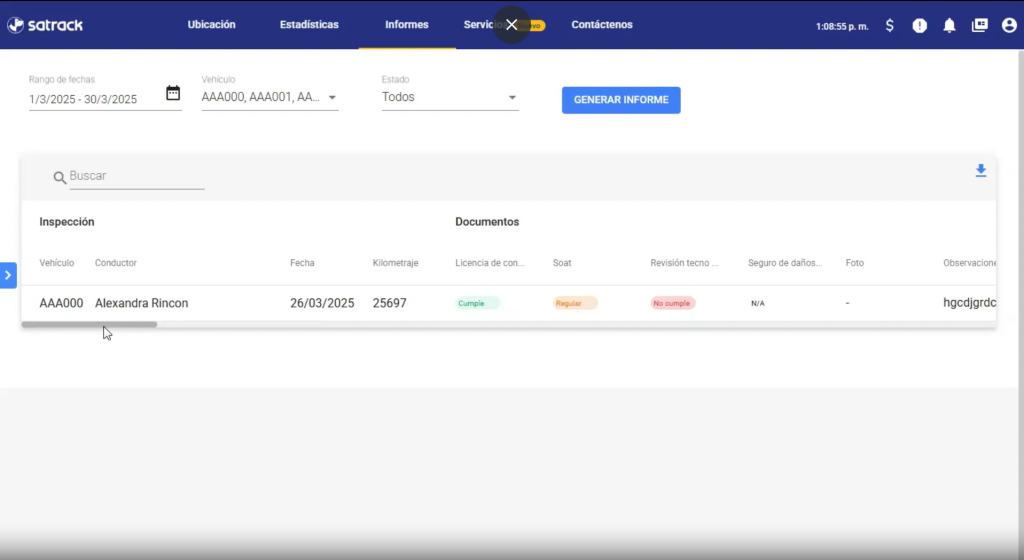
Task: Click the Fecha column header
Action: (x=302, y=263)
